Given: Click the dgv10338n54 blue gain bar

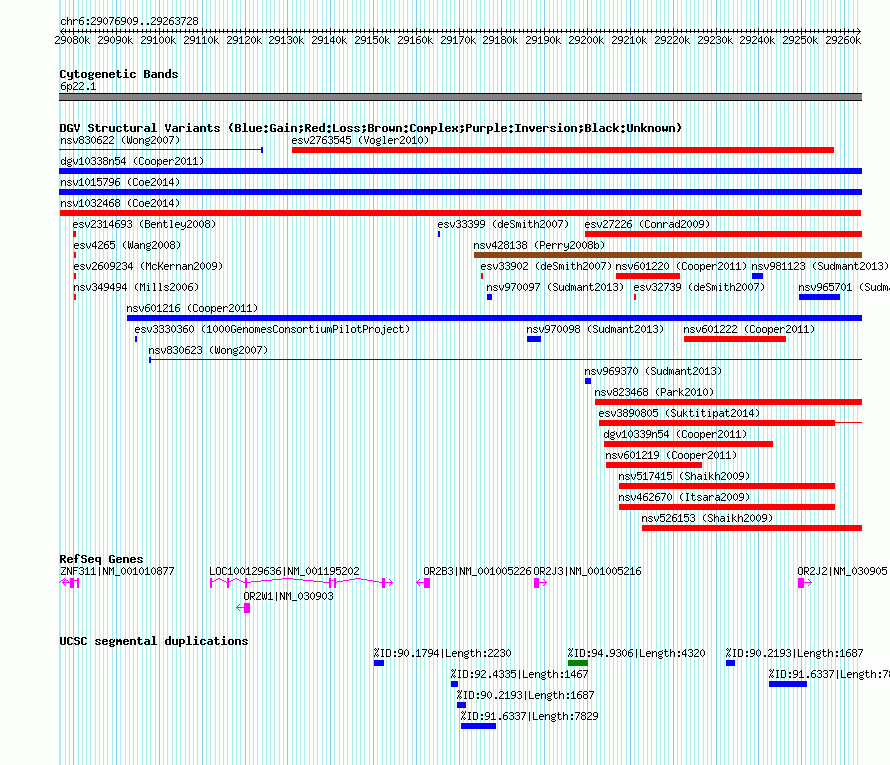Looking at the screenshot, I should pyautogui.click(x=460, y=171).
